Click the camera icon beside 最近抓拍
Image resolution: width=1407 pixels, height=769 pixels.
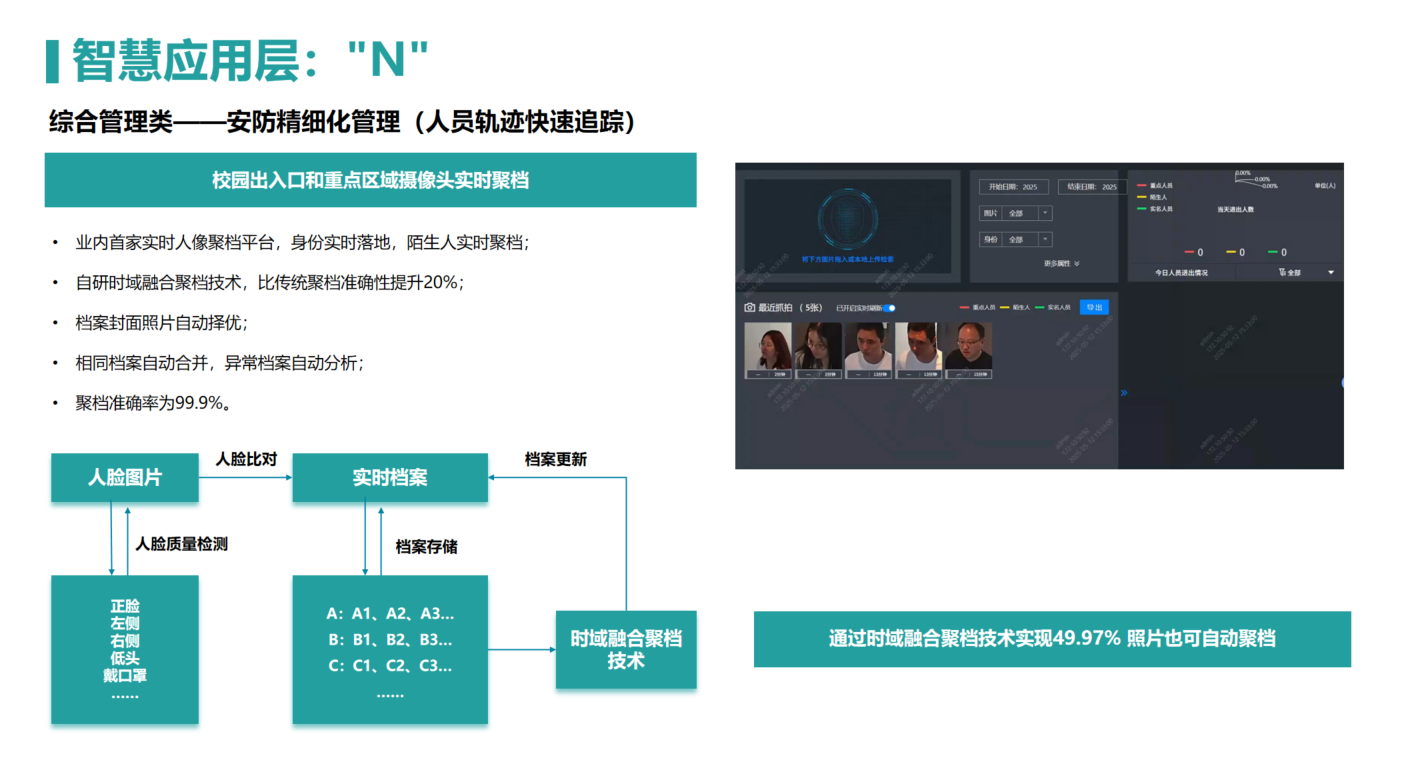749,308
